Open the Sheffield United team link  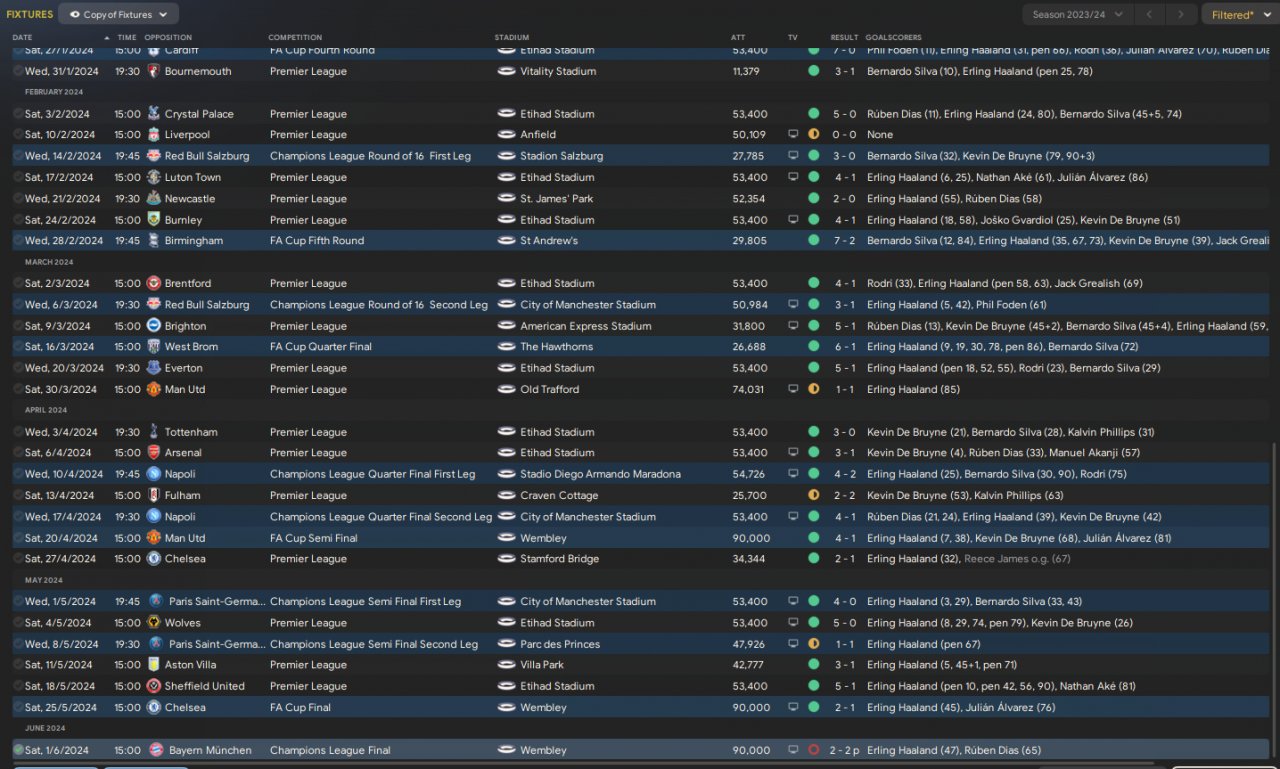[x=204, y=686]
